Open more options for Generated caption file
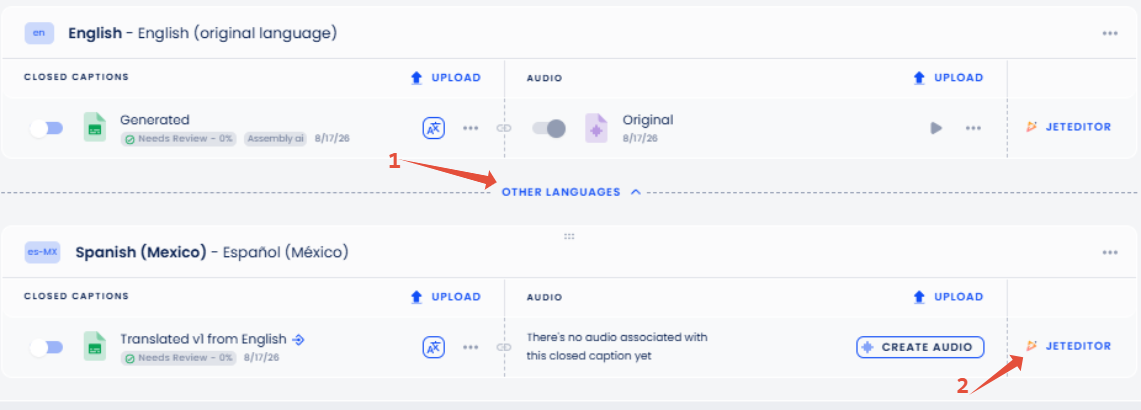This screenshot has width=1141, height=410. pos(471,128)
